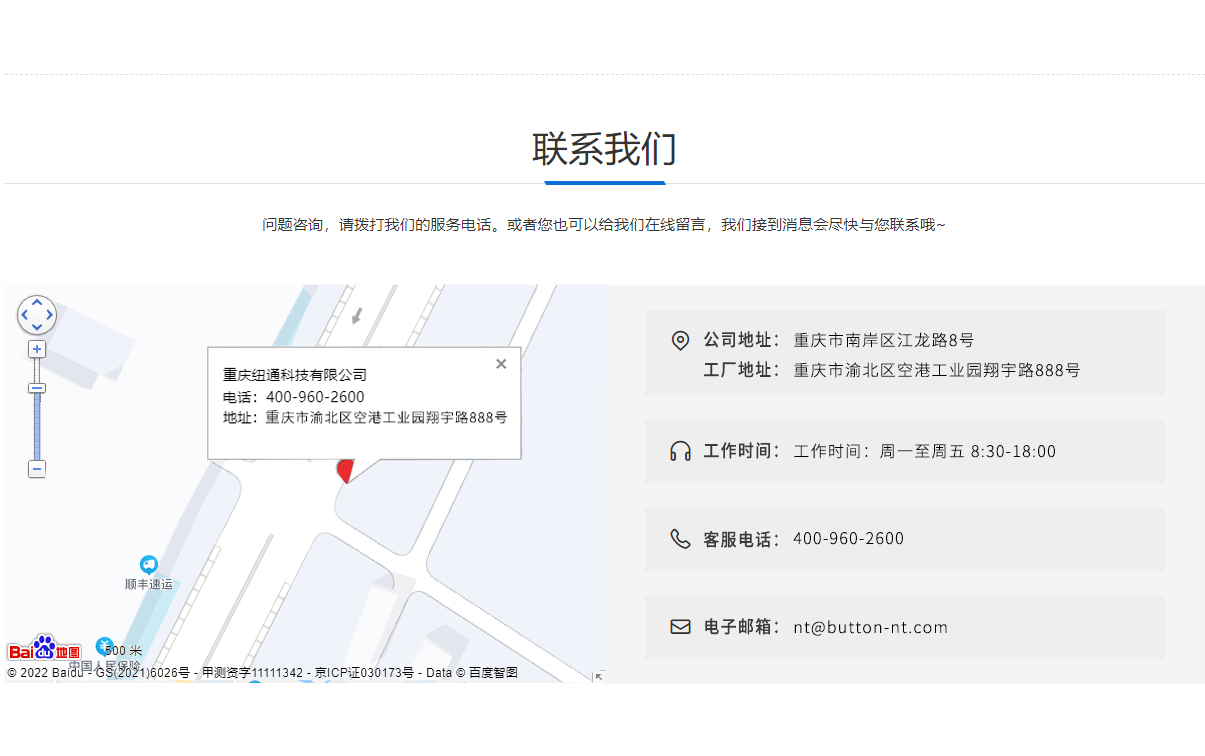This screenshot has height=756, width=1205.
Task: Click the 500 米 scale label
Action: coord(123,651)
